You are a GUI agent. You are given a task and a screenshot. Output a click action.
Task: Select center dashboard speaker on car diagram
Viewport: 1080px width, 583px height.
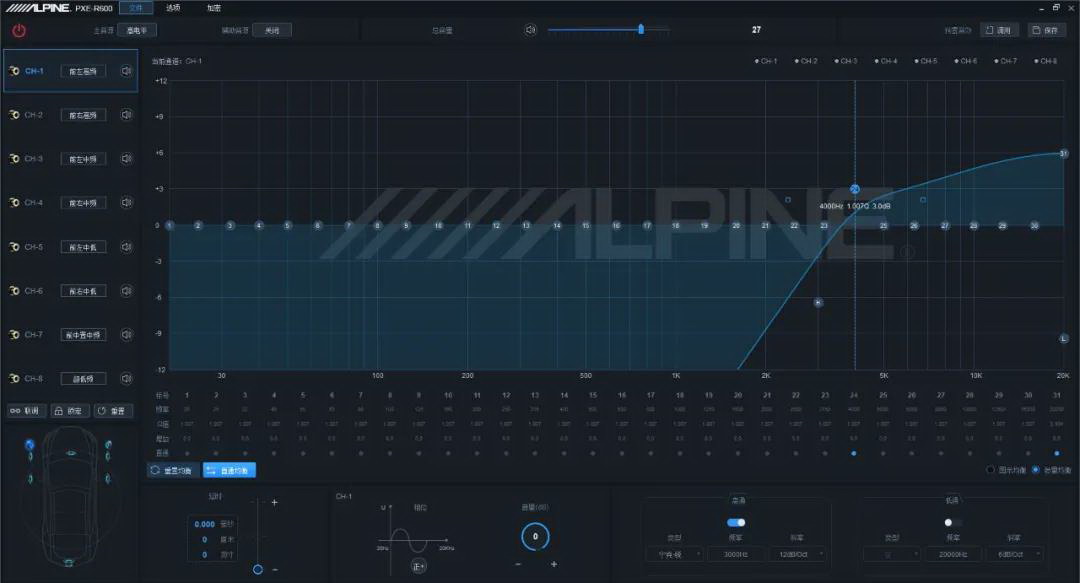coord(71,453)
